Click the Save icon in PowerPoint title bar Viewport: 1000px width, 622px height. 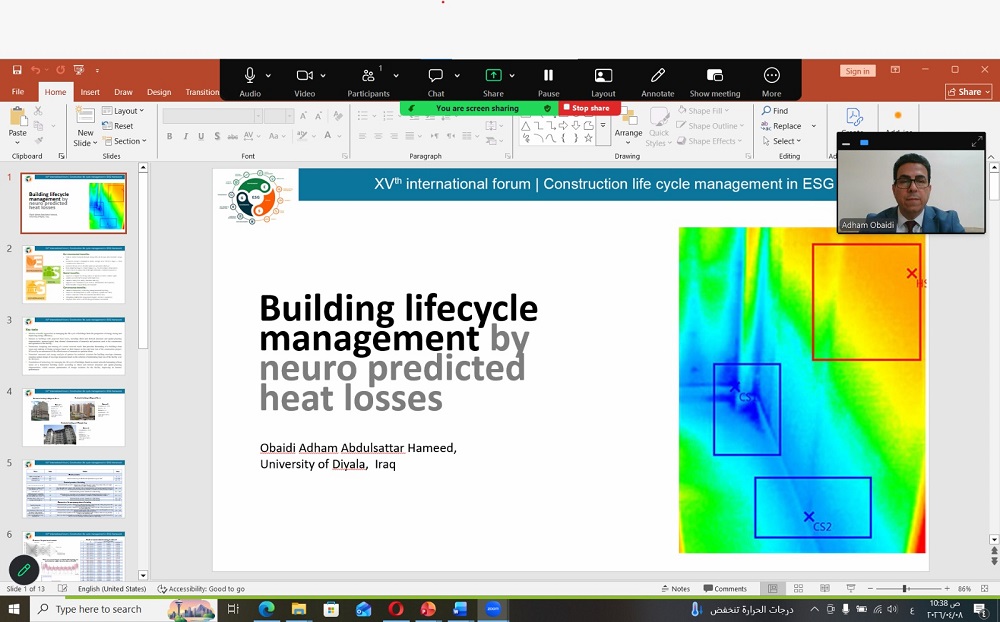17,70
